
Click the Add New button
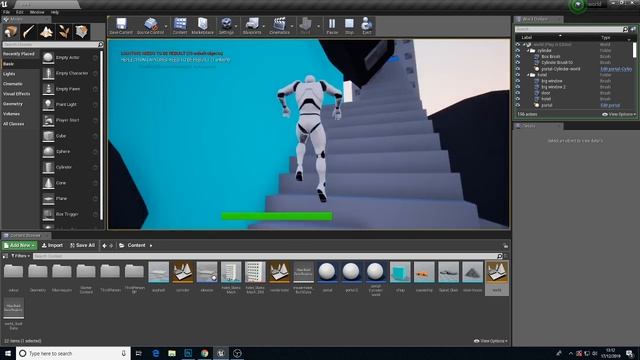click(19, 245)
